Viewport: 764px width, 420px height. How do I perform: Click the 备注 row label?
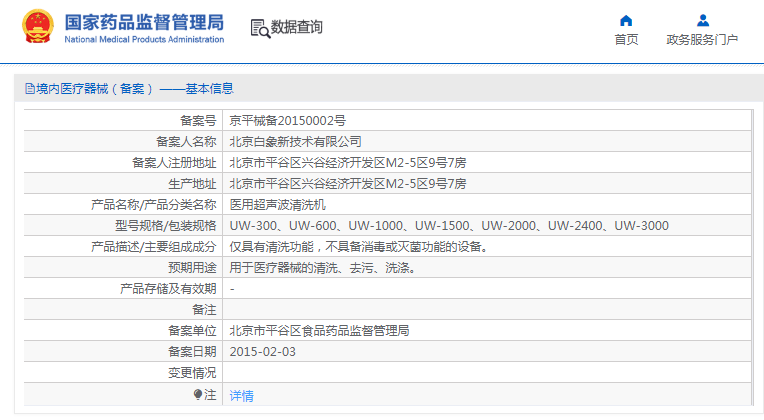[204, 309]
